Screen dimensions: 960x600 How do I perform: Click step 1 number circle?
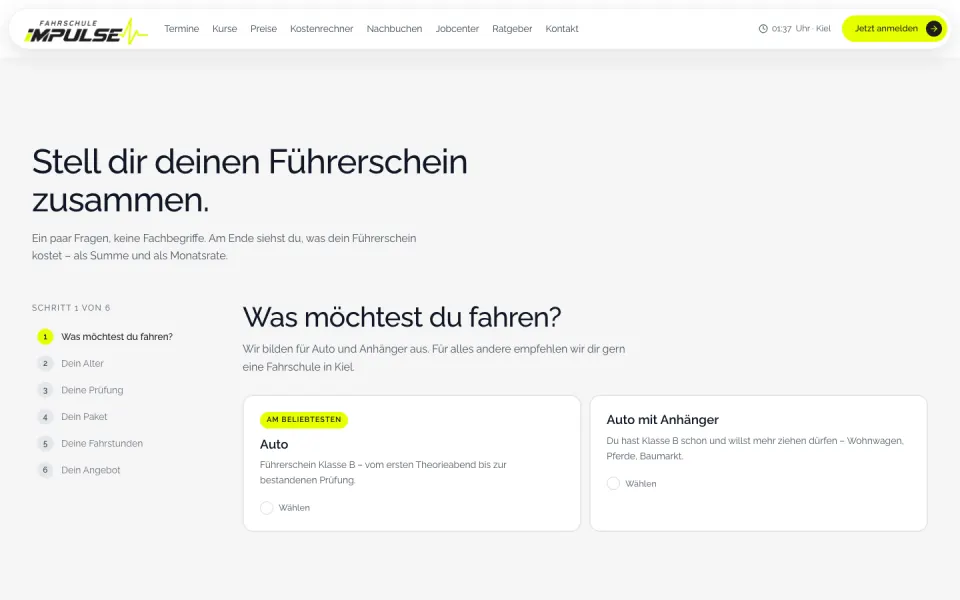click(45, 337)
